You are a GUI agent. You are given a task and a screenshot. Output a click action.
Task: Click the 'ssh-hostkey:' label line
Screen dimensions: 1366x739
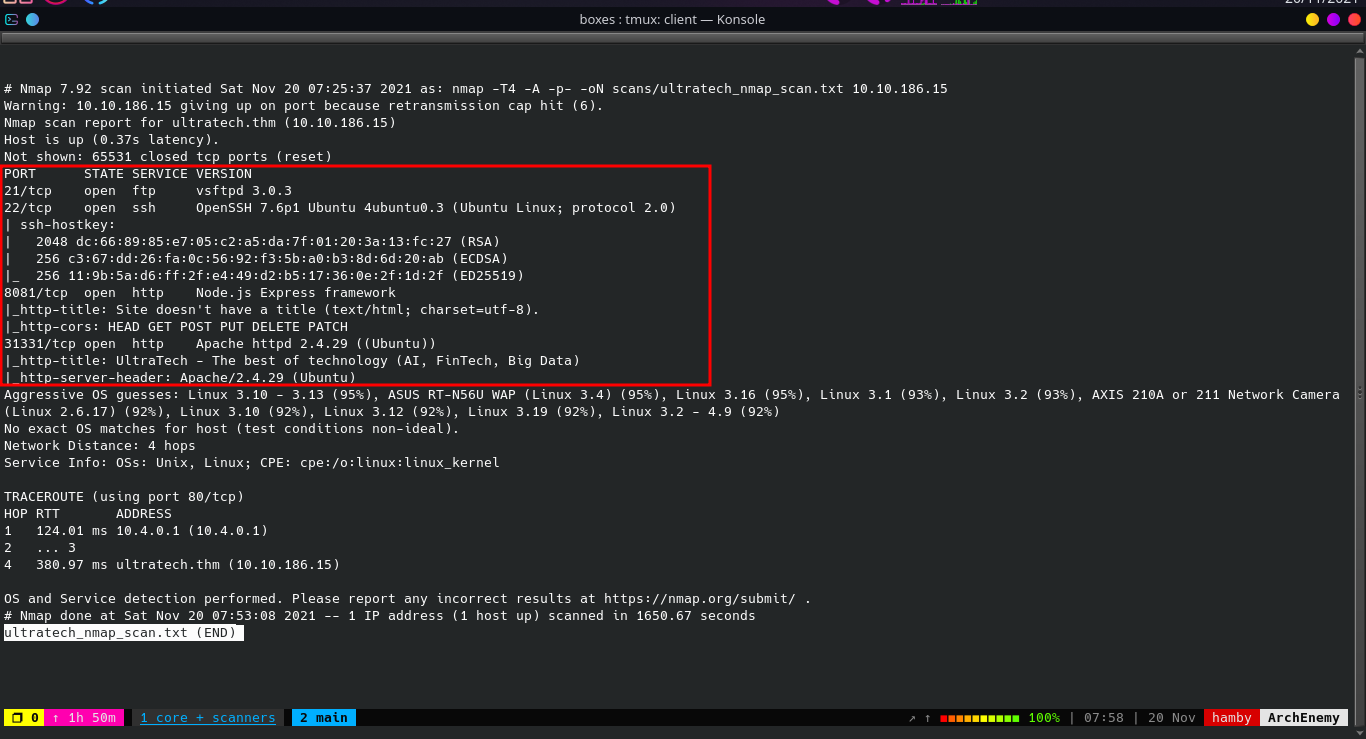(60, 224)
